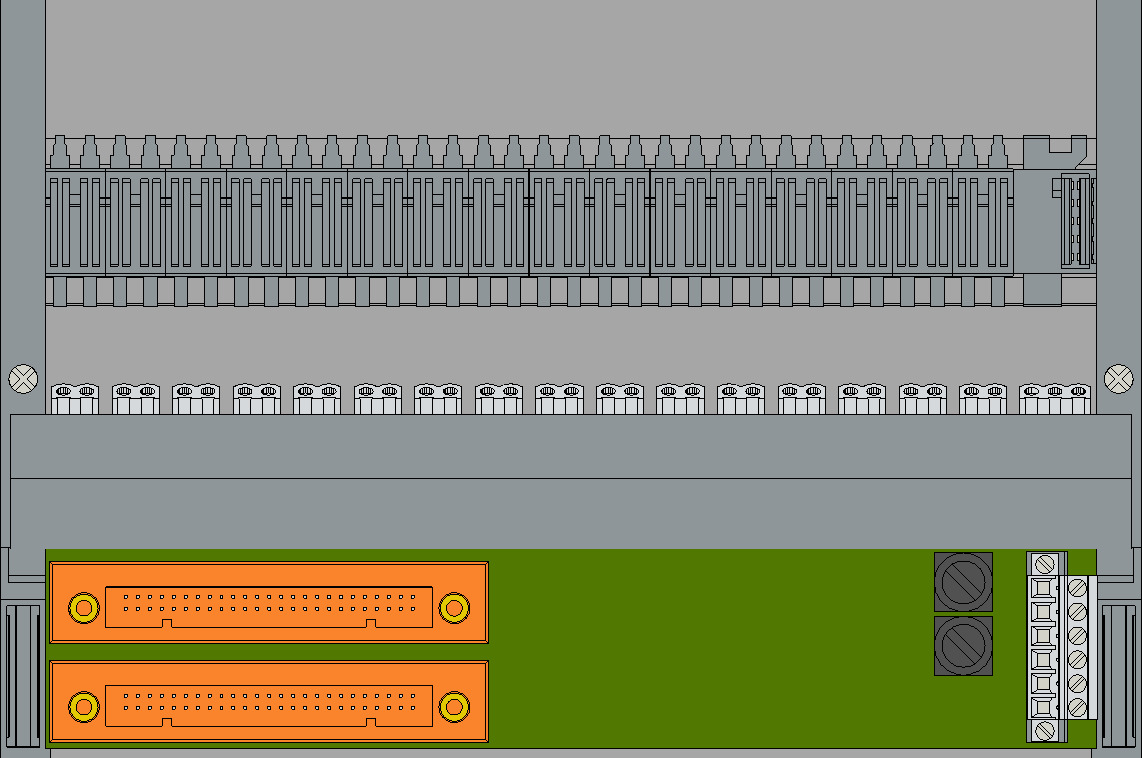Select the lower black rotary switch
1142x758 pixels.
[x=963, y=645]
